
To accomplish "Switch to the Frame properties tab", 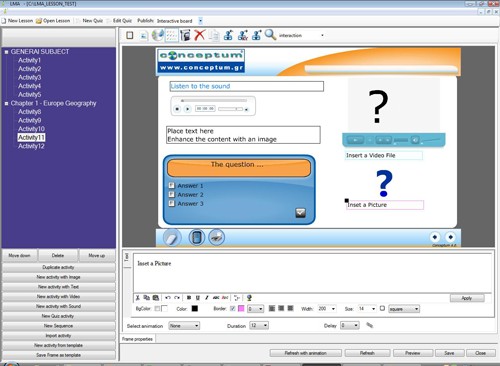I will pyautogui.click(x=137, y=339).
